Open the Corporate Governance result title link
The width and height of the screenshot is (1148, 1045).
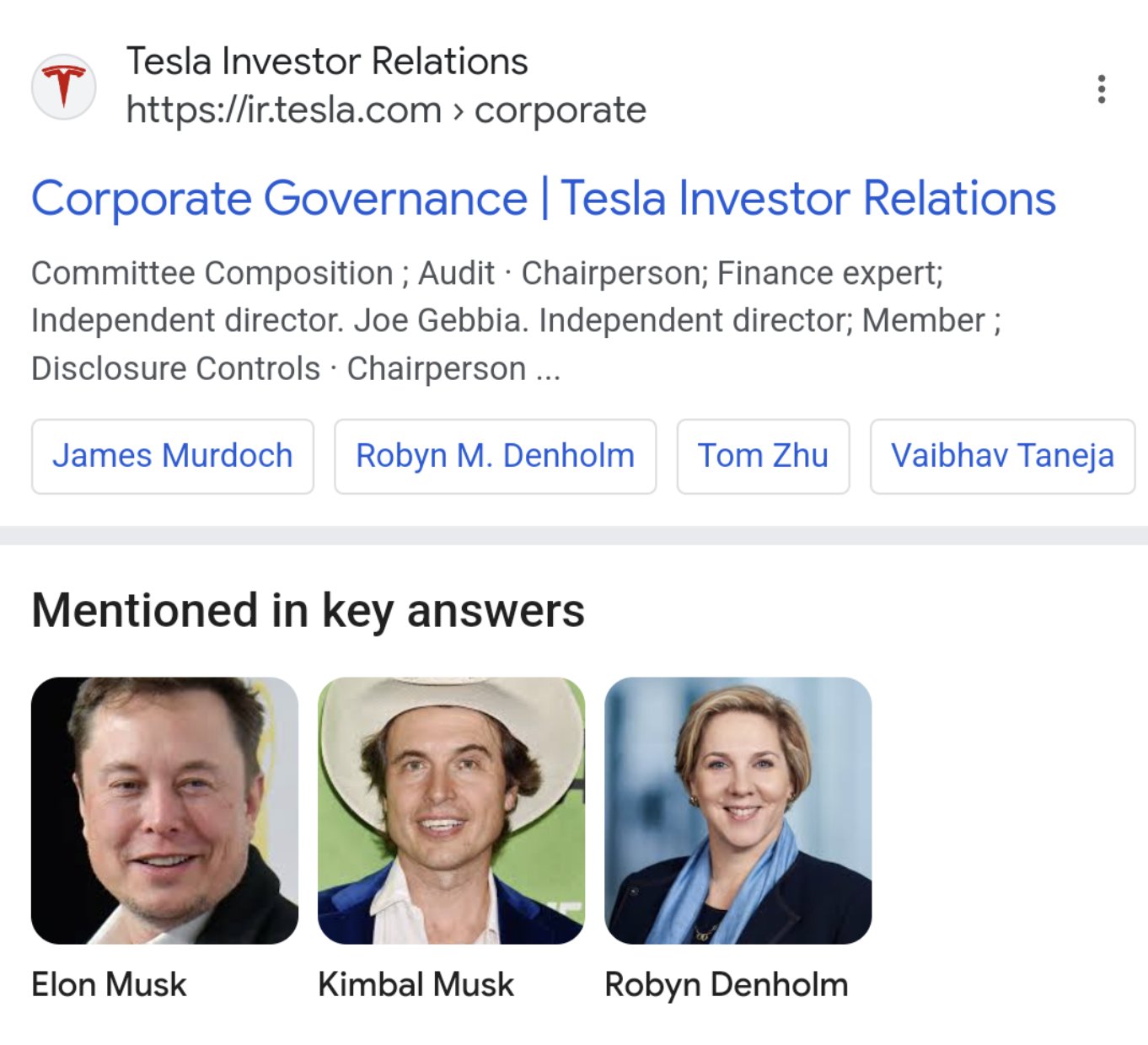543,199
